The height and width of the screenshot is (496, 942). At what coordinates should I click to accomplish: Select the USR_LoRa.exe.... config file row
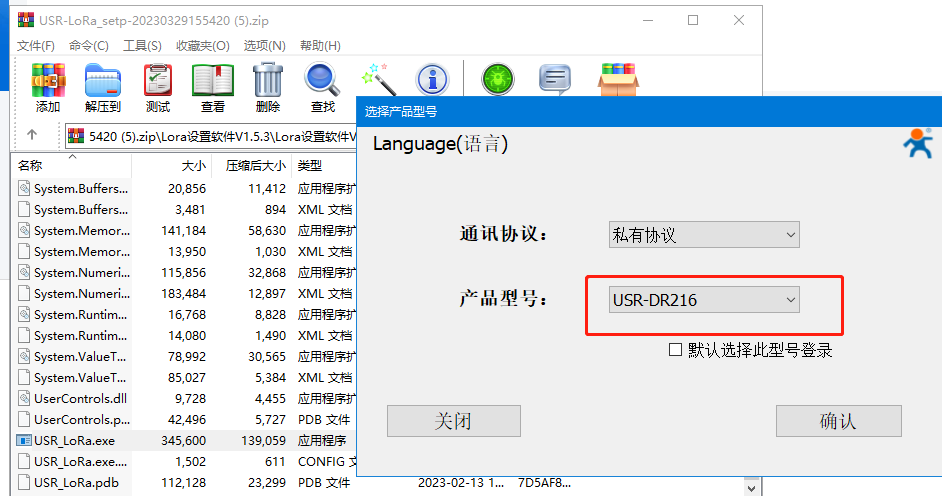[x=184, y=461]
